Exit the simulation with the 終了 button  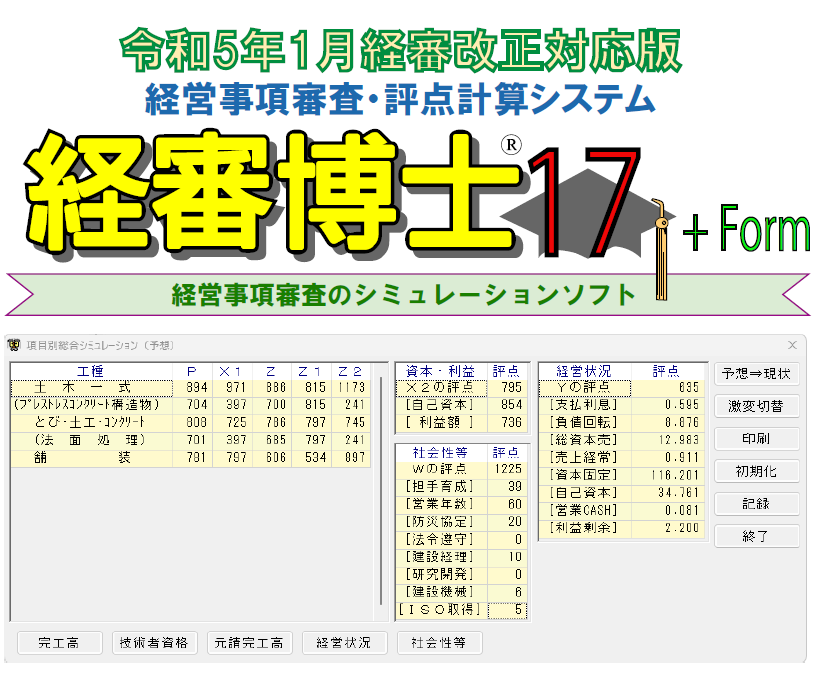pos(757,538)
